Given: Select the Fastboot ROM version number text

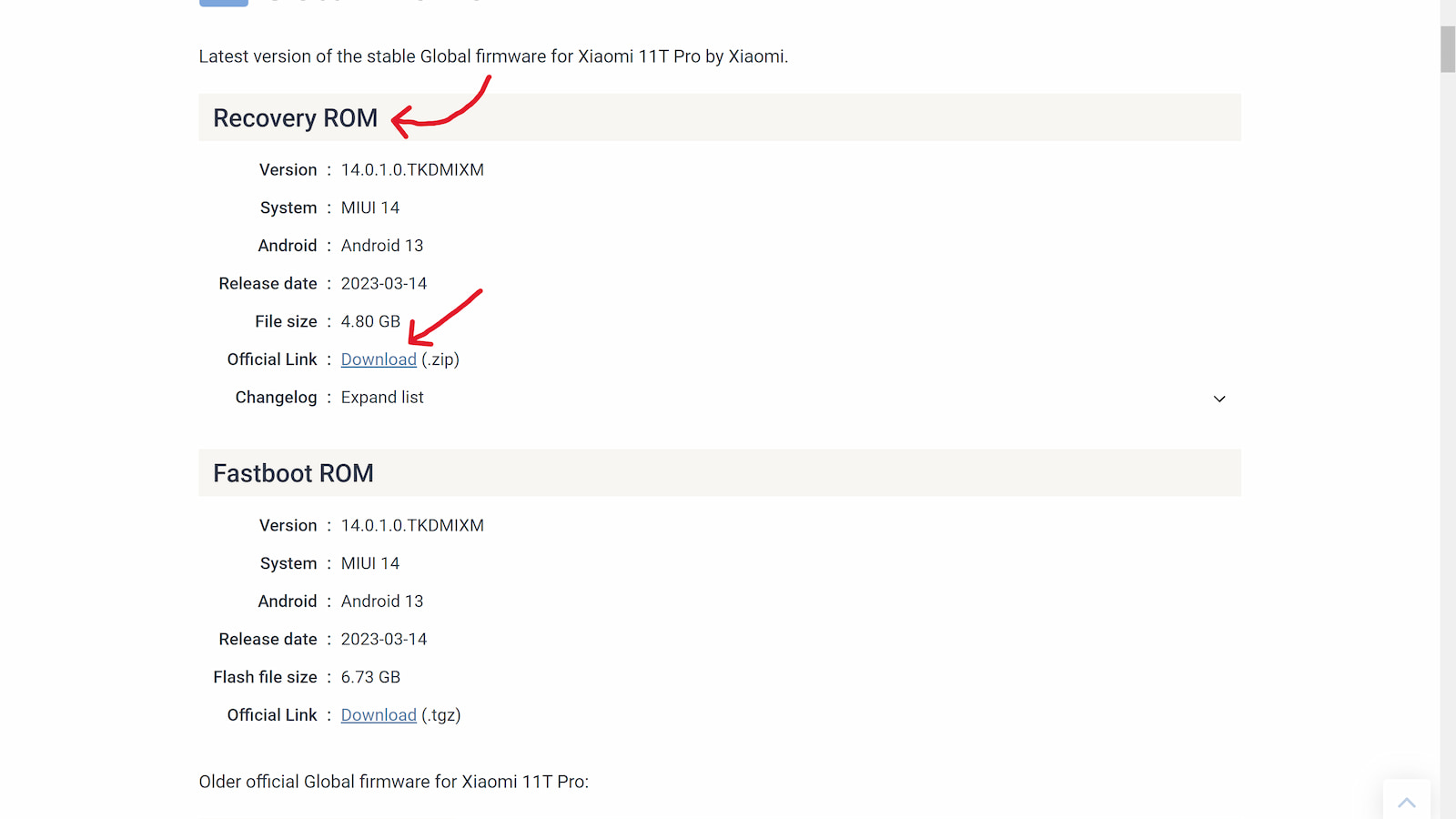Looking at the screenshot, I should pos(412,526).
